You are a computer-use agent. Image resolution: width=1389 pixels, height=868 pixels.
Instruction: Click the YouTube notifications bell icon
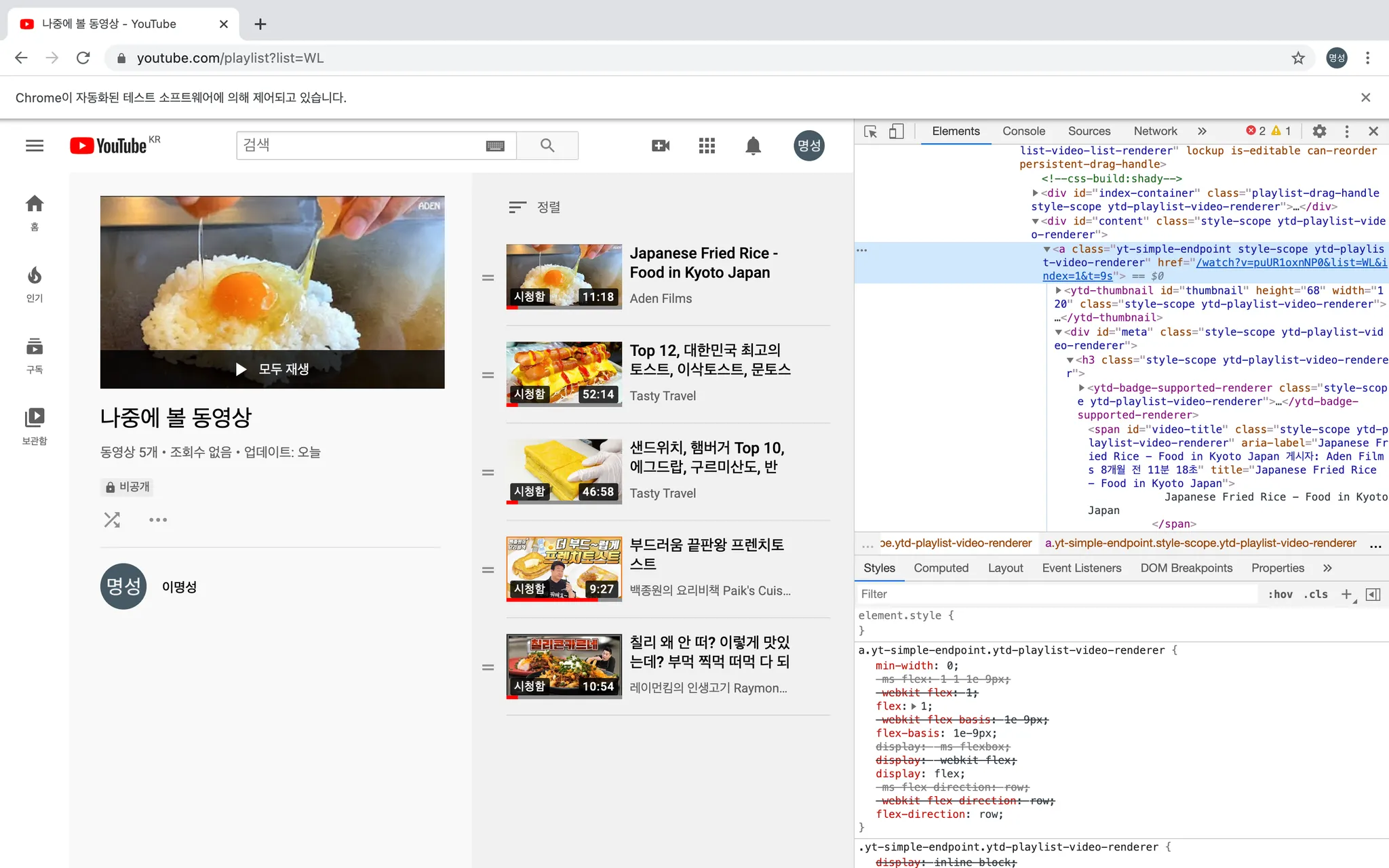coord(753,146)
